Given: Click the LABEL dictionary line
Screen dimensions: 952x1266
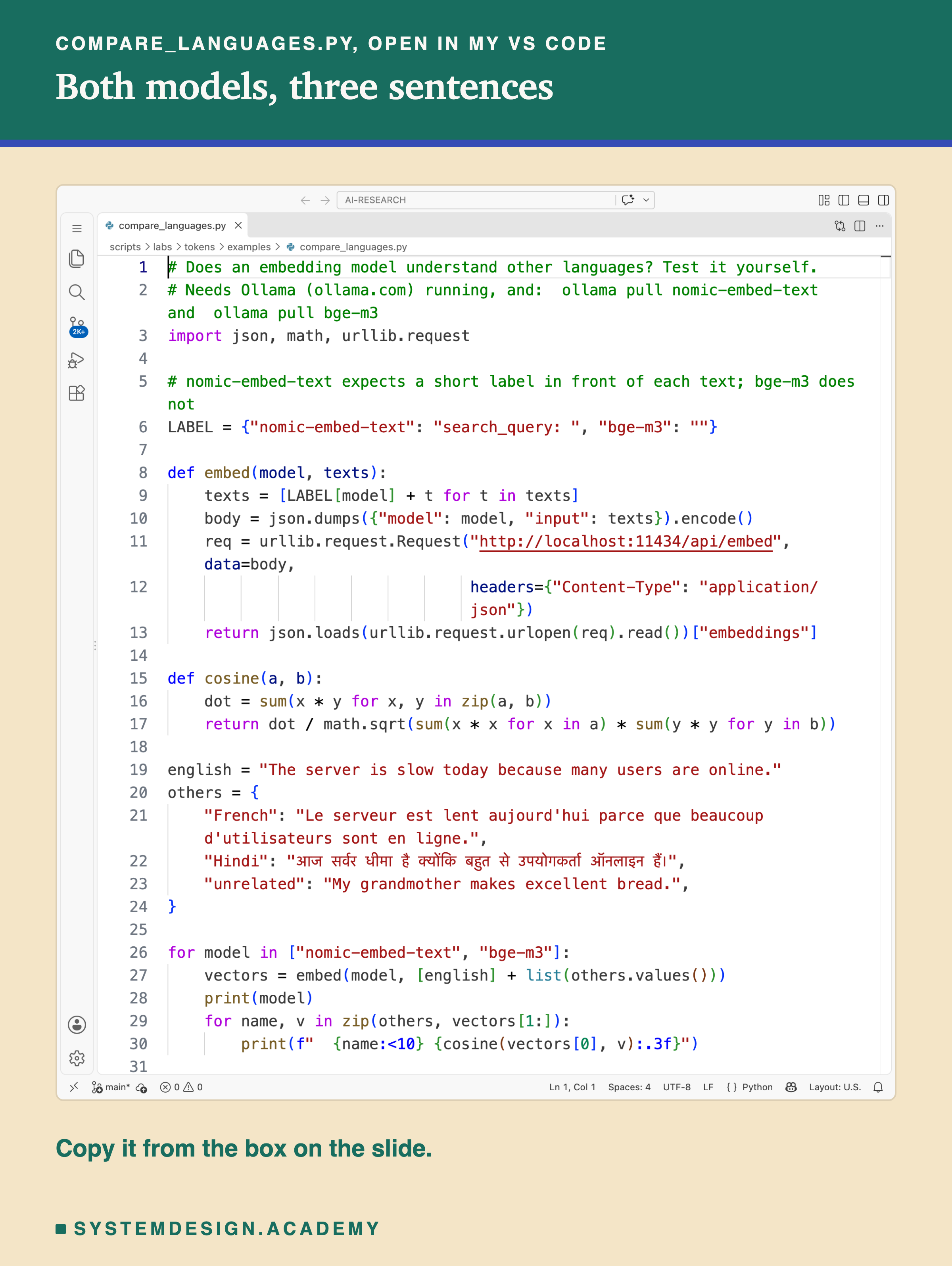Looking at the screenshot, I should 443,427.
